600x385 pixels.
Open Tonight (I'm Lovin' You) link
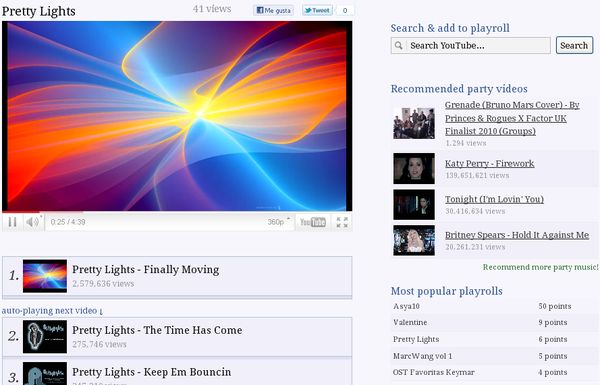494,199
